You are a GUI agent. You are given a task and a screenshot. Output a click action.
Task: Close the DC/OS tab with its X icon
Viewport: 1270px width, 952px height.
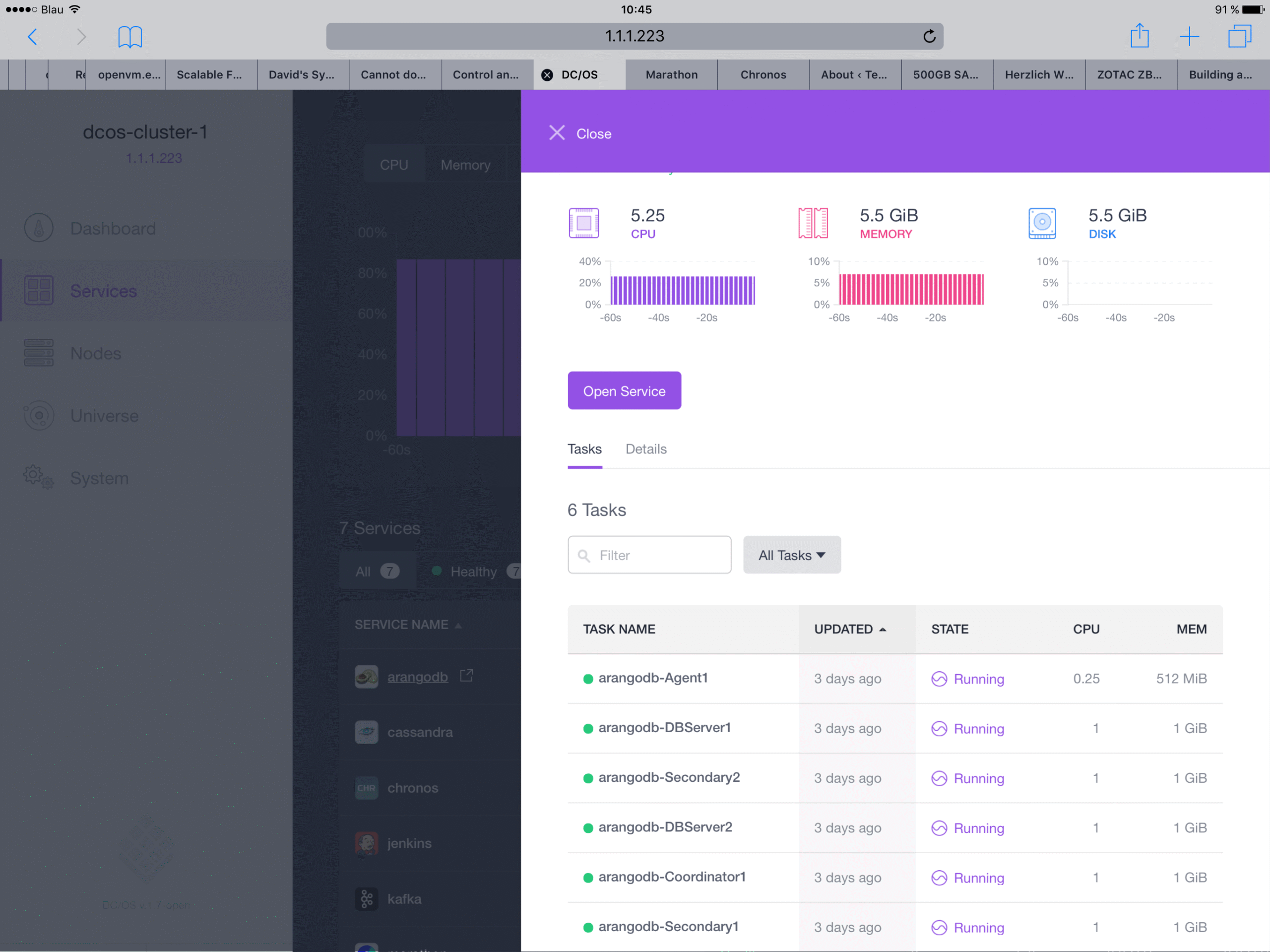tap(547, 74)
